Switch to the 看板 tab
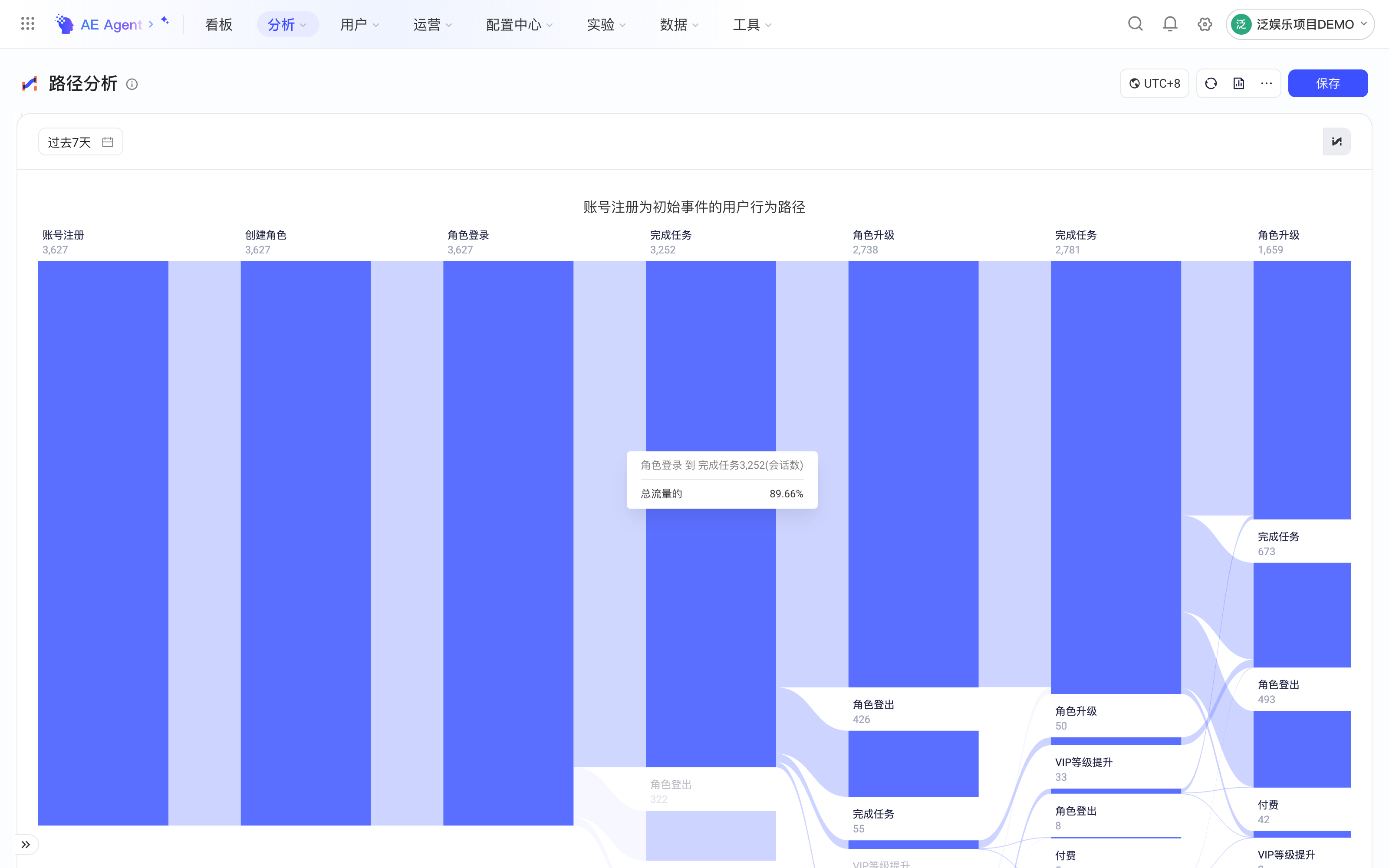The image size is (1389, 868). (218, 24)
